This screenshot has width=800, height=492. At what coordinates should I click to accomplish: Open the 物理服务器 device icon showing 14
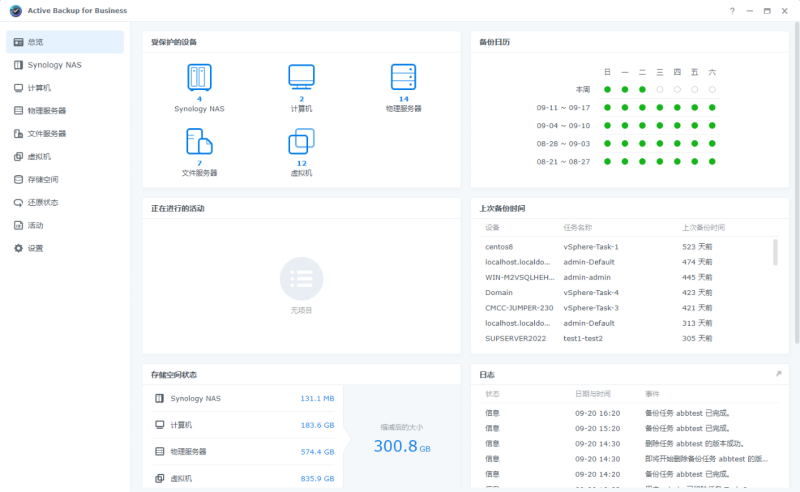pos(404,77)
